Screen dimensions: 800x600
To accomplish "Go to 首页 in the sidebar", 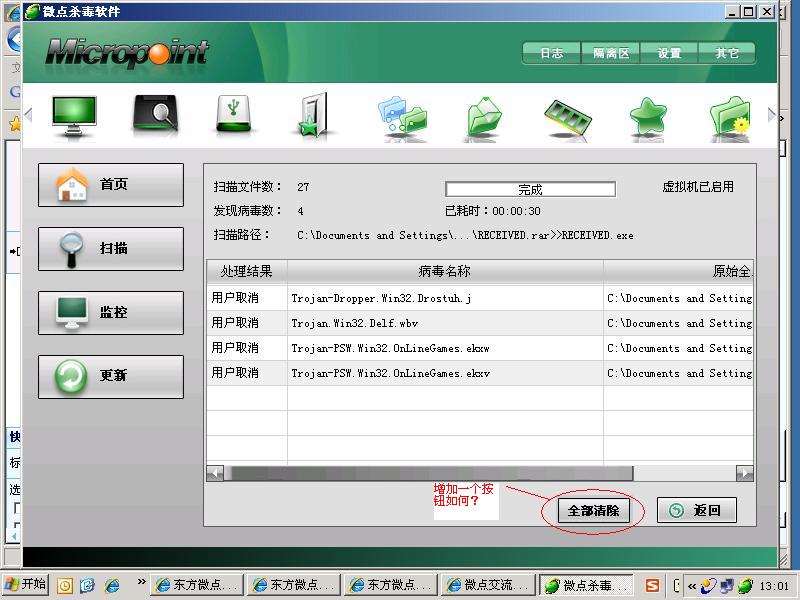I will (x=111, y=185).
